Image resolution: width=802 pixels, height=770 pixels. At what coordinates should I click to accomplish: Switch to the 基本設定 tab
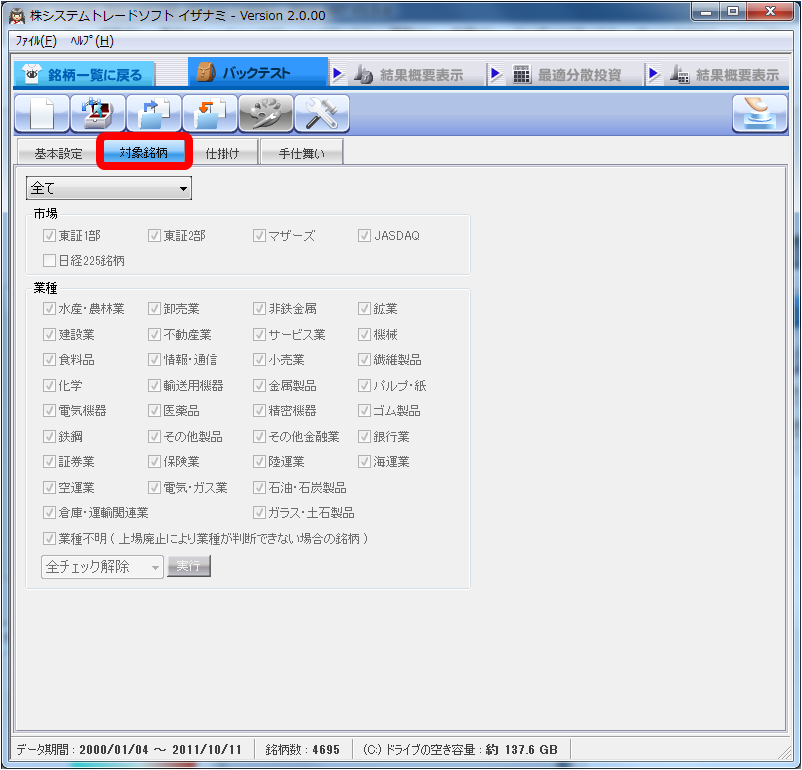click(x=58, y=153)
